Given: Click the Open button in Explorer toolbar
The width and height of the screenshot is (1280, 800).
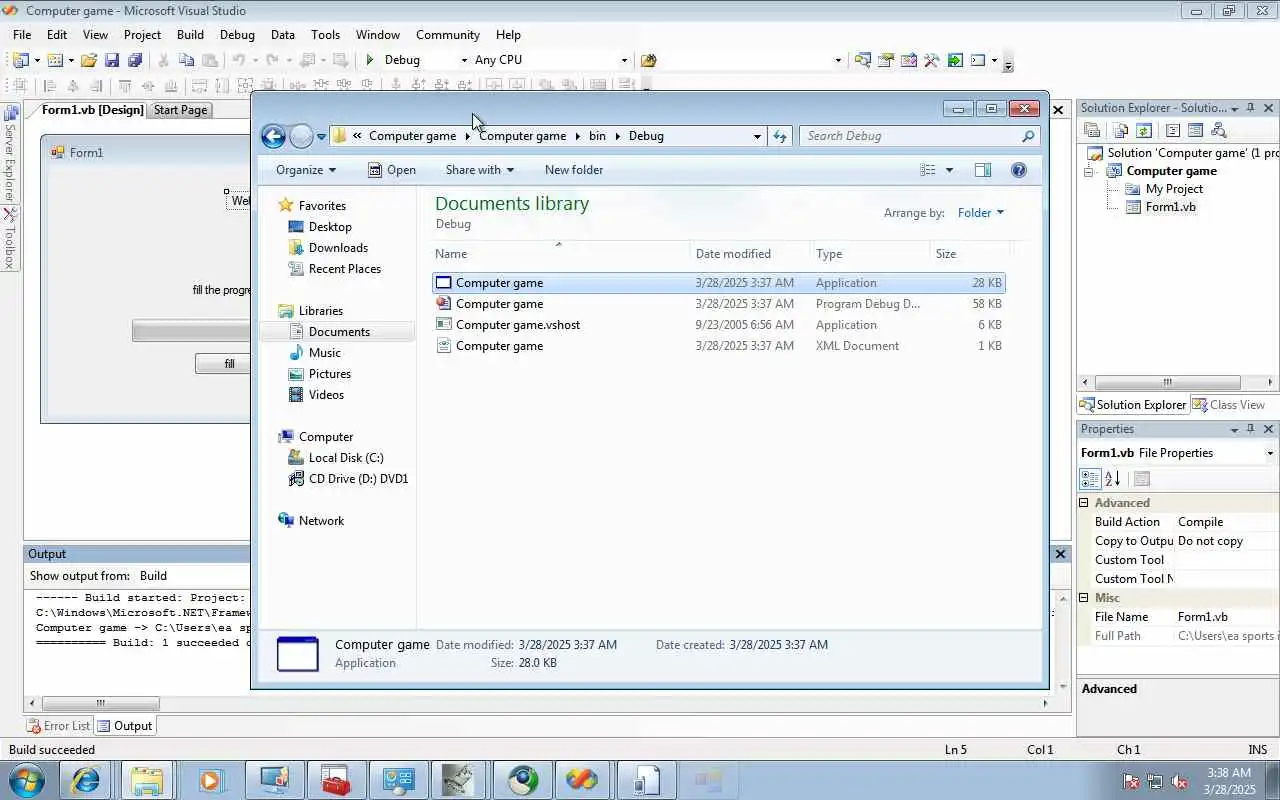Looking at the screenshot, I should click(x=392, y=170).
